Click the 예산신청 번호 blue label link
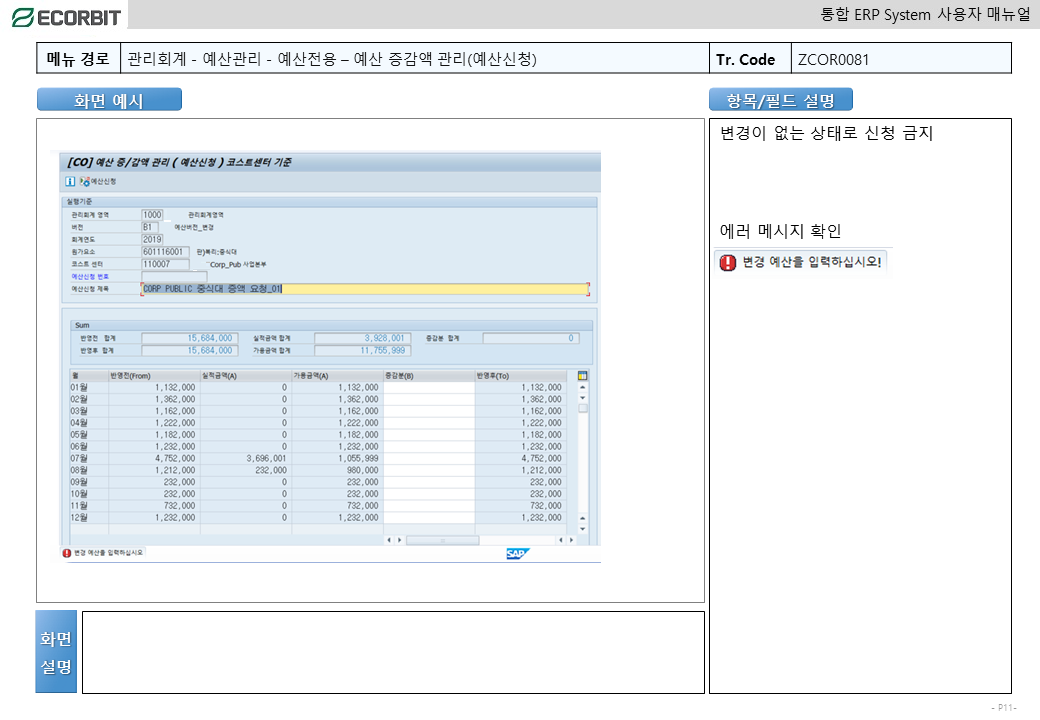This screenshot has height=720, width=1040. tap(90, 276)
